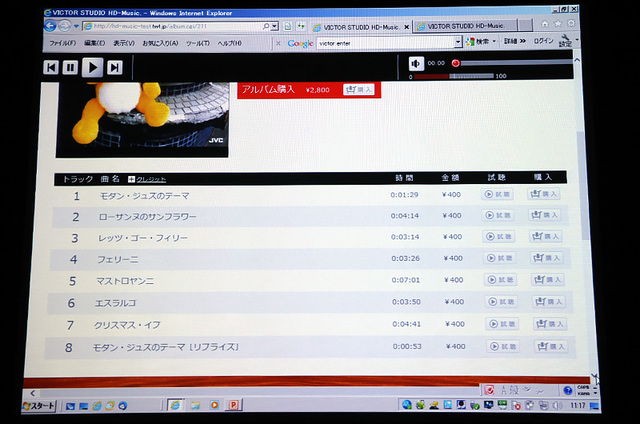Select track title ローザンヌのサンフラワー
640x424 pixels.
click(x=147, y=217)
